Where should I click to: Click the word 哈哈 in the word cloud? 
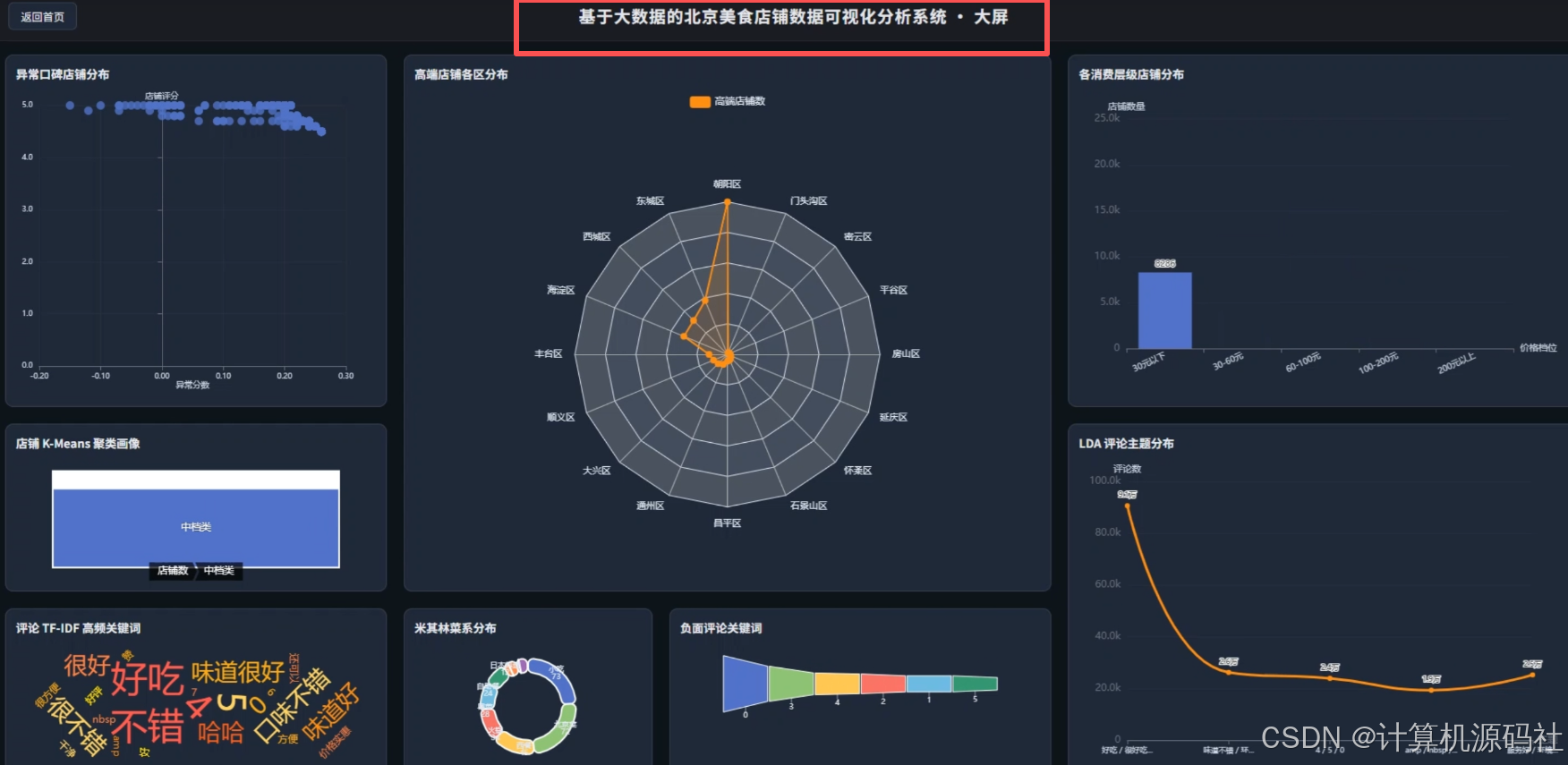click(x=221, y=733)
